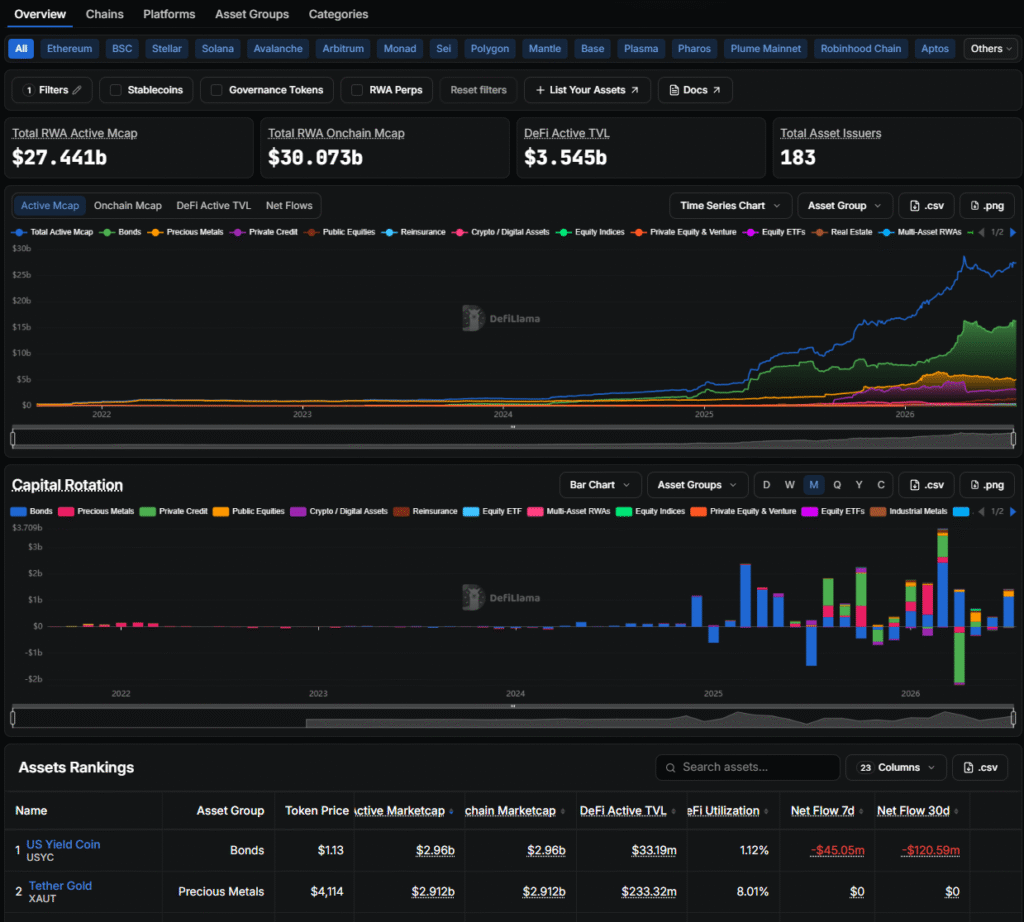
Task: Open the Asset Groups dropdown in Capital Rotation
Action: [x=697, y=485]
